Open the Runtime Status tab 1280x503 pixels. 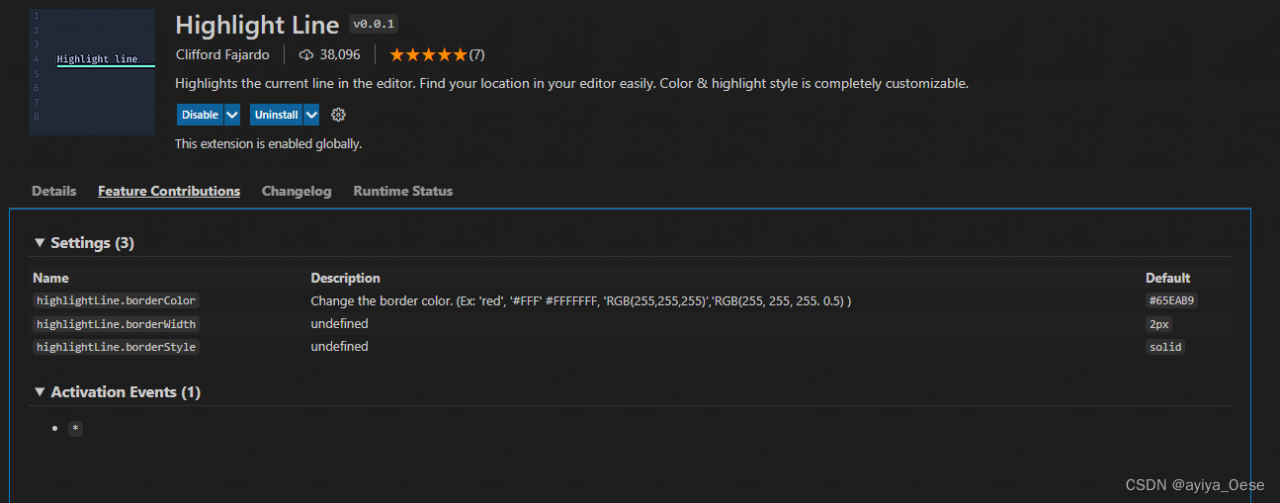[403, 191]
